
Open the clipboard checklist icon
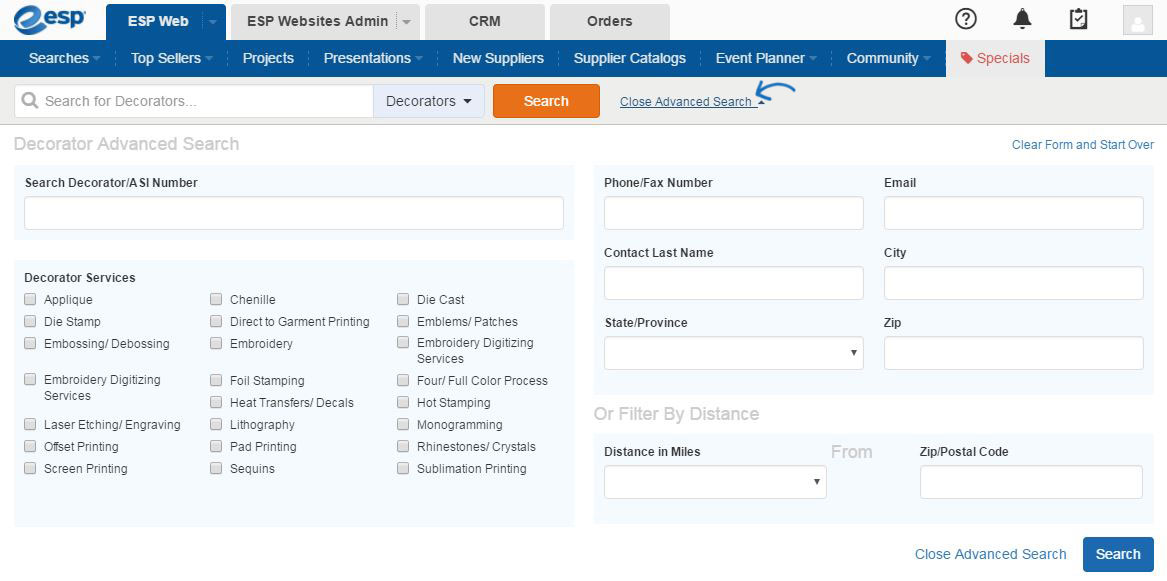tap(1078, 19)
